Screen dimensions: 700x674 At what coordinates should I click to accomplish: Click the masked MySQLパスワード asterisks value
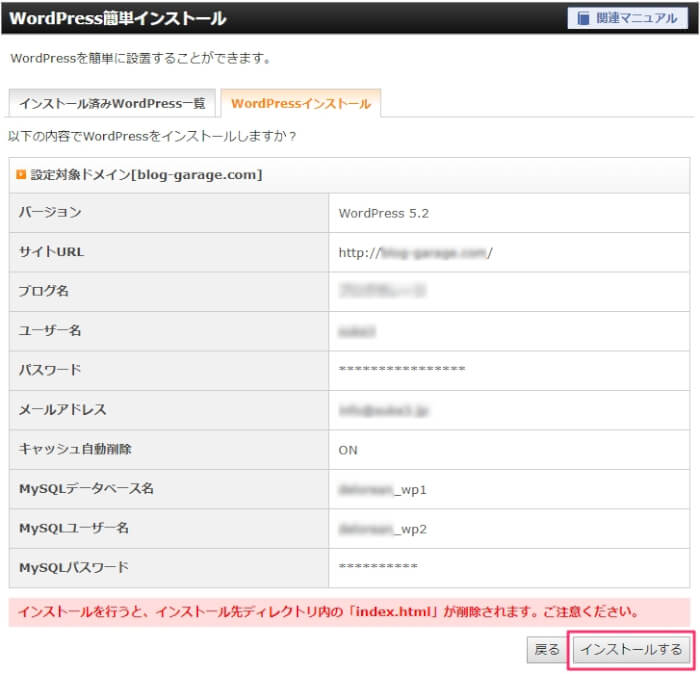pyautogui.click(x=378, y=567)
